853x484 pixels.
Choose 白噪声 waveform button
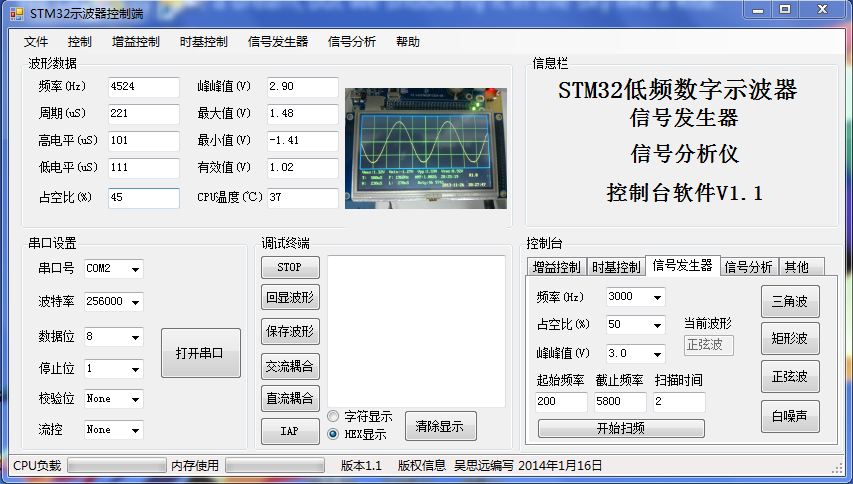pyautogui.click(x=790, y=416)
